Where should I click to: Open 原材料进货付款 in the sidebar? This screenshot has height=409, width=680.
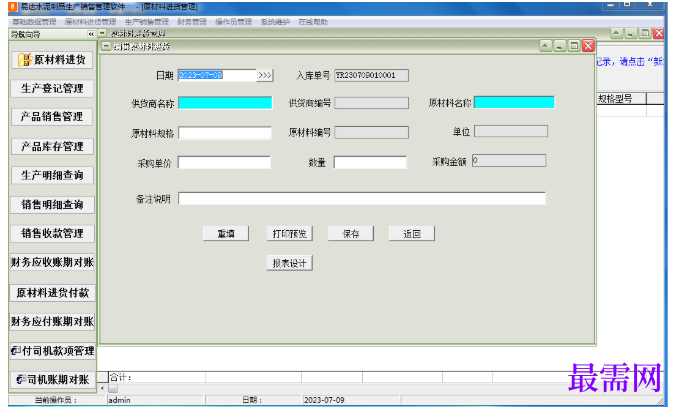click(52, 293)
